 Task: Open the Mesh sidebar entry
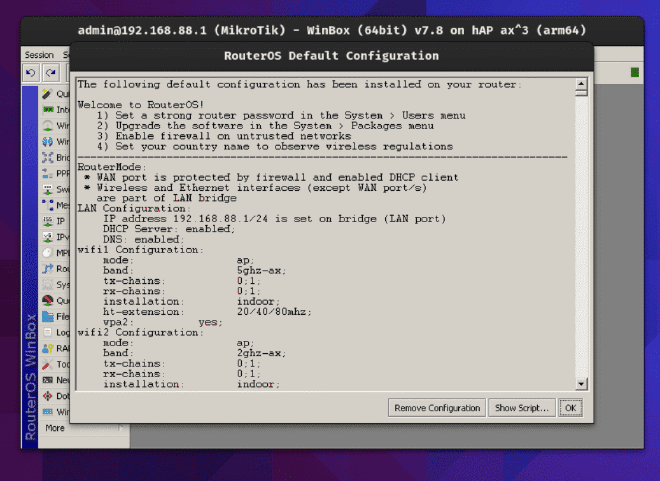[x=55, y=205]
